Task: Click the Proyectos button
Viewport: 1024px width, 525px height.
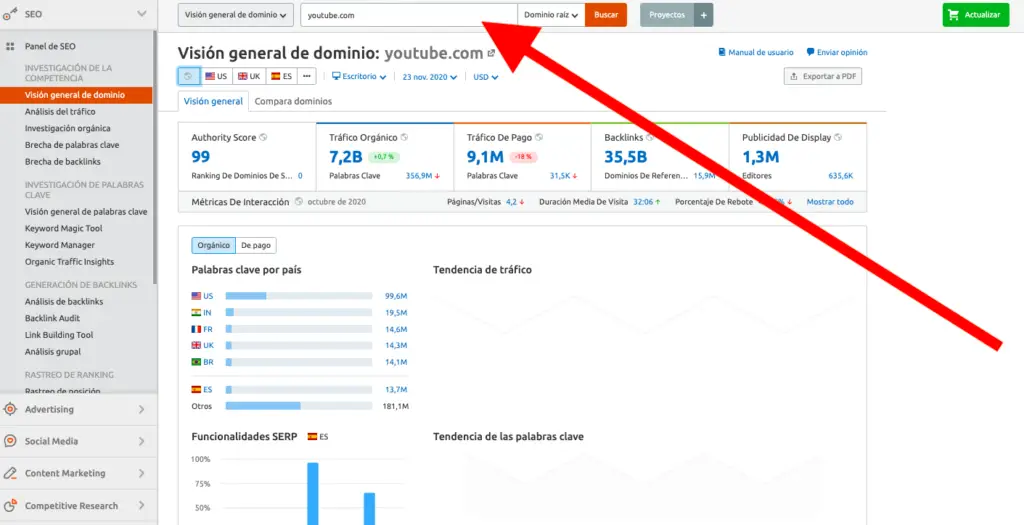Action: tap(667, 14)
